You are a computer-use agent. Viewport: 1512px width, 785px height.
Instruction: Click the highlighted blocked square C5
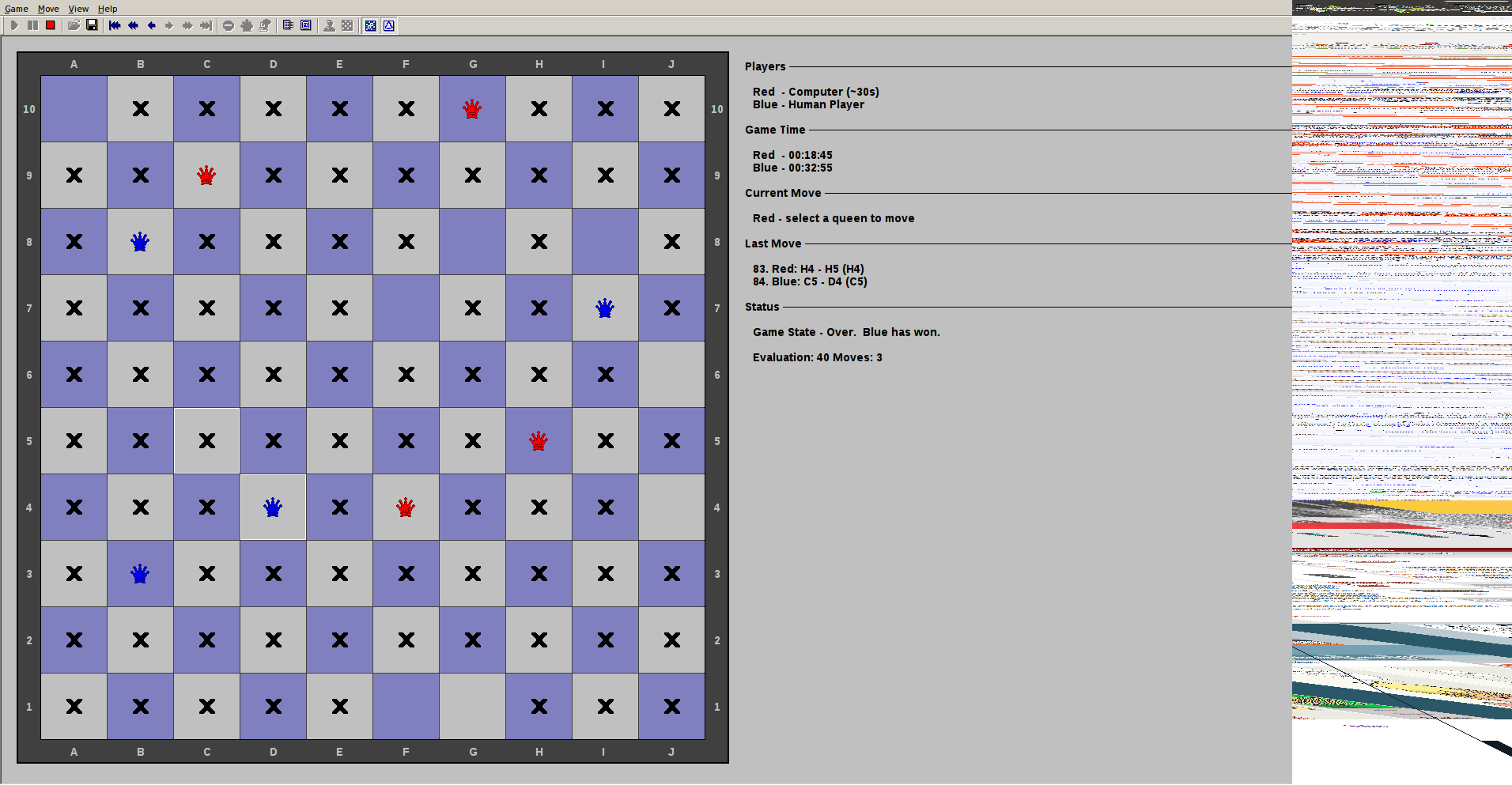[x=206, y=441]
